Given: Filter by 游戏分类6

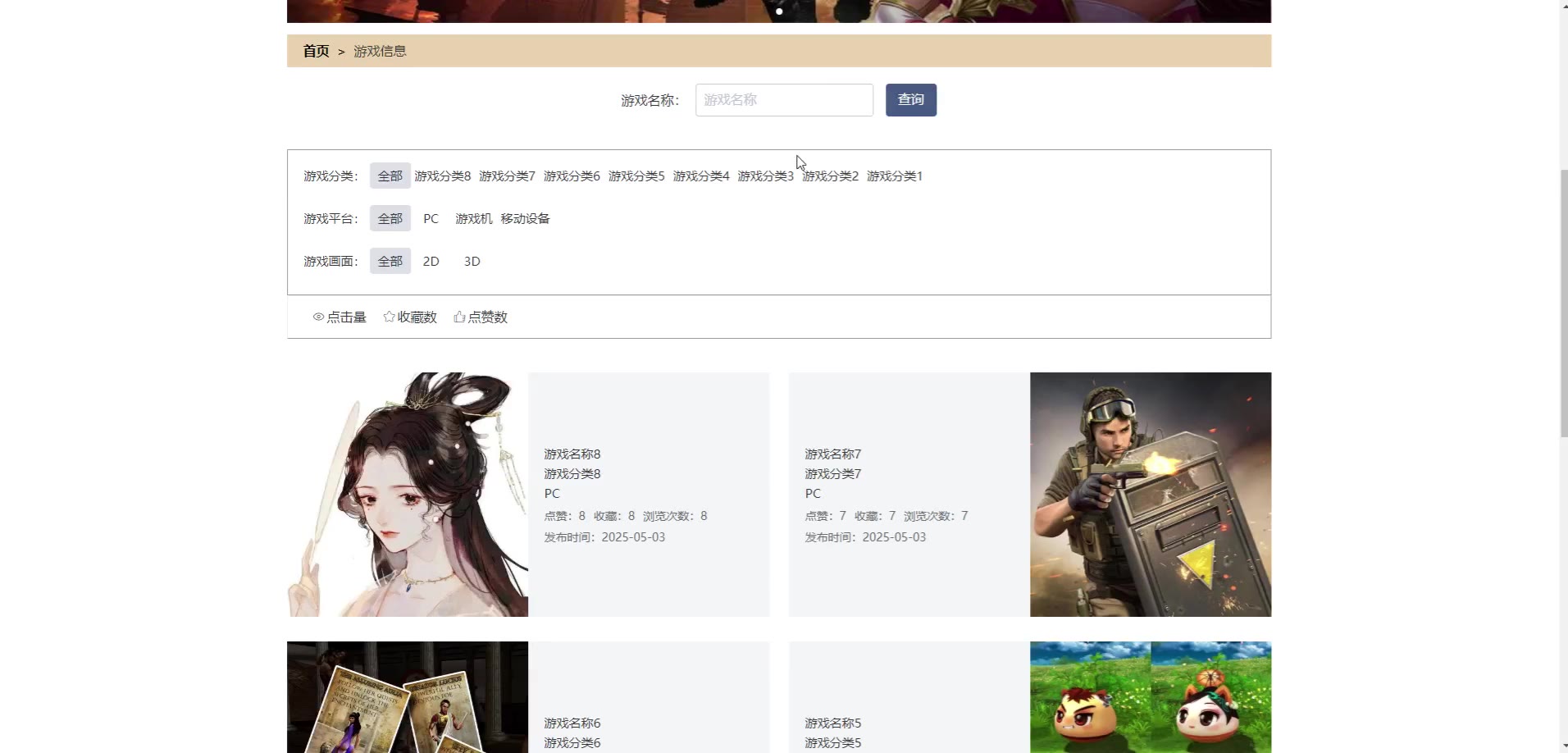Looking at the screenshot, I should coord(572,176).
